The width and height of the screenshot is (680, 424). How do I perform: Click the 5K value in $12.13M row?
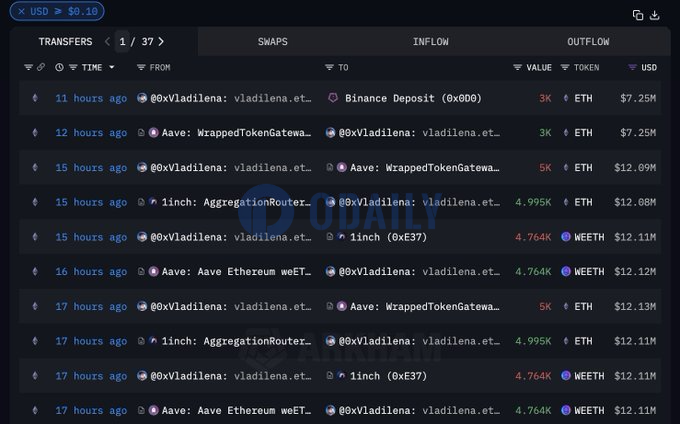545,307
